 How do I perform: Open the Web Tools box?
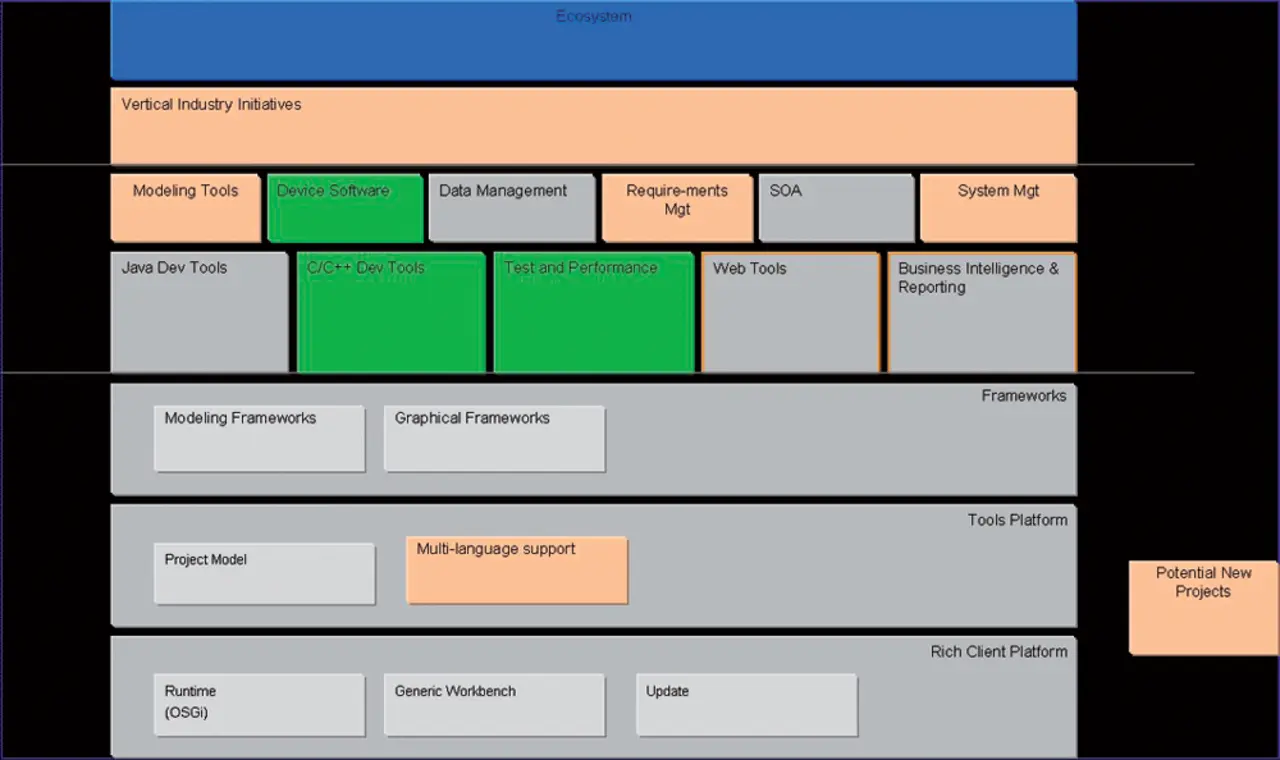tap(791, 312)
